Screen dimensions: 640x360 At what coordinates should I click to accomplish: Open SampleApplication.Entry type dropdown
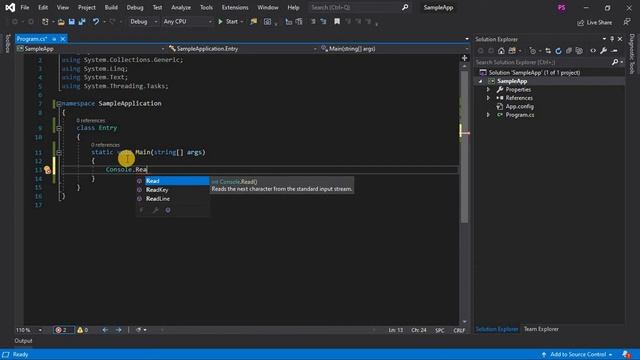[x=242, y=49]
